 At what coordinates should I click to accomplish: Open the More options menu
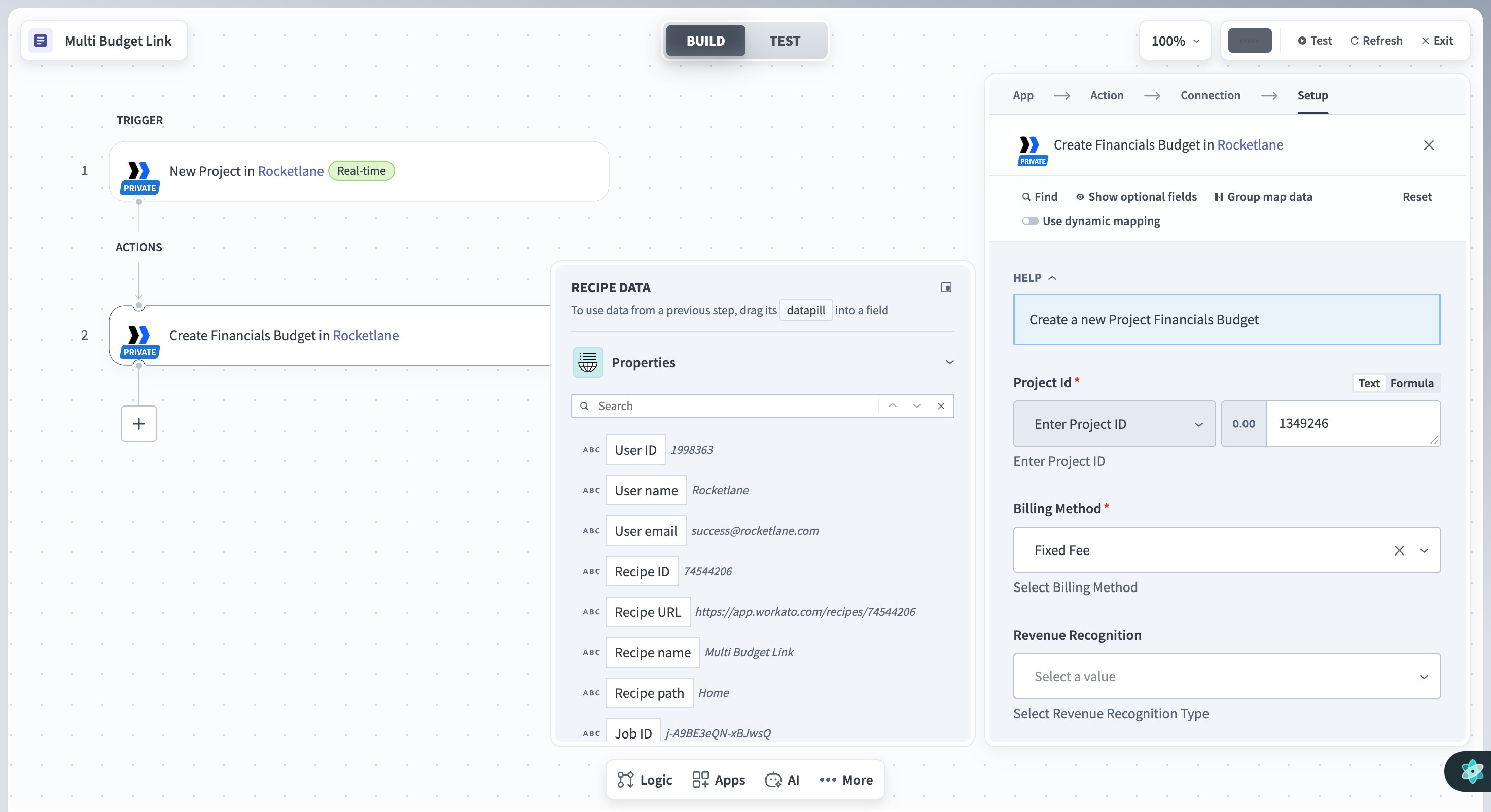(x=845, y=780)
